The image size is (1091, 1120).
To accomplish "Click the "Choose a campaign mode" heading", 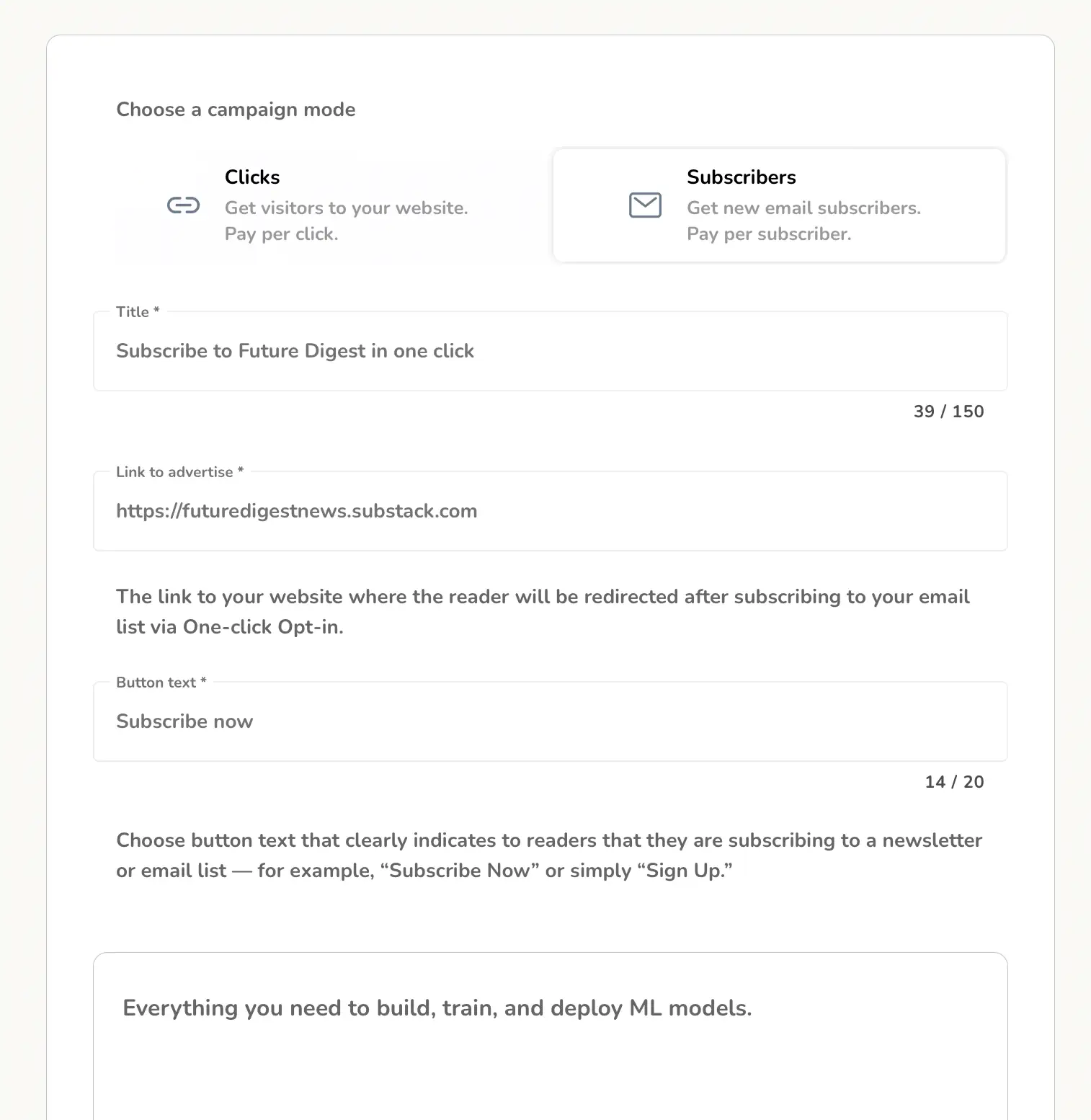I will pos(236,110).
